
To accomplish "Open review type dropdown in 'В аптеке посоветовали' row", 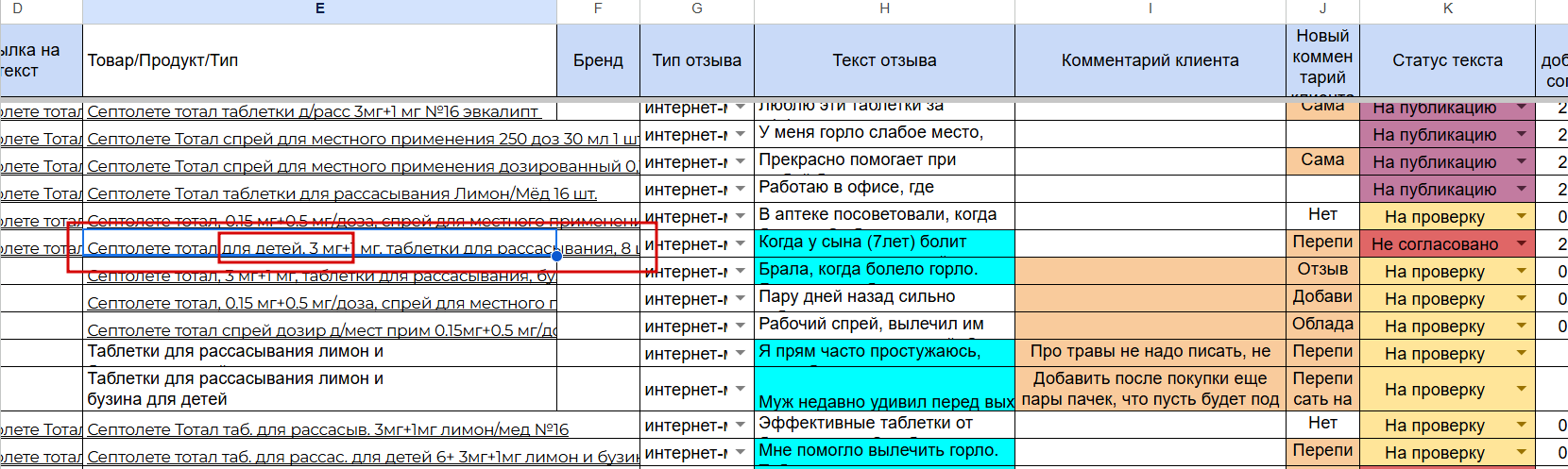I will click(741, 217).
